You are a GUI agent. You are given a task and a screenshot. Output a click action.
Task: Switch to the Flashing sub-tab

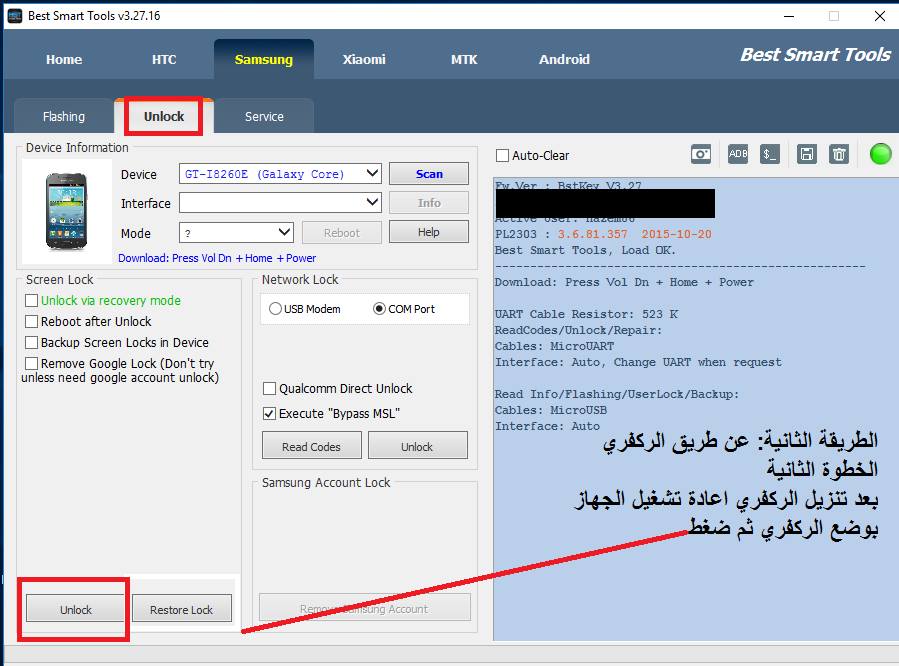(x=64, y=116)
